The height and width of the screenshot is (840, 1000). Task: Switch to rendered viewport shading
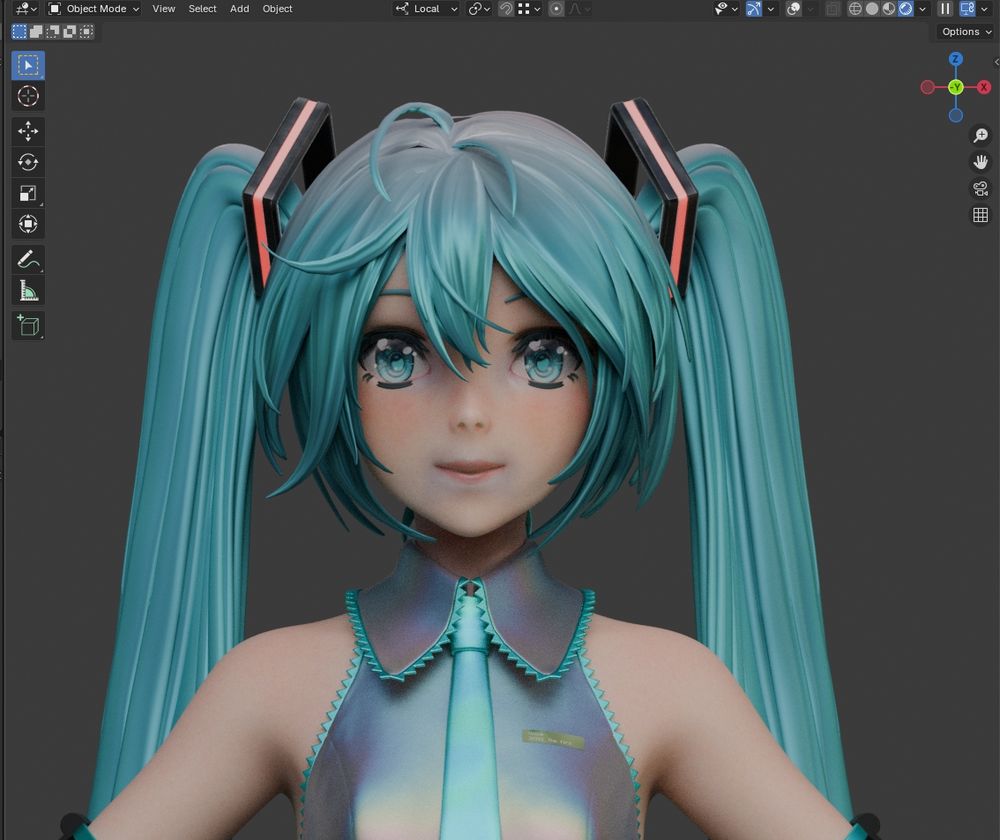tap(905, 9)
